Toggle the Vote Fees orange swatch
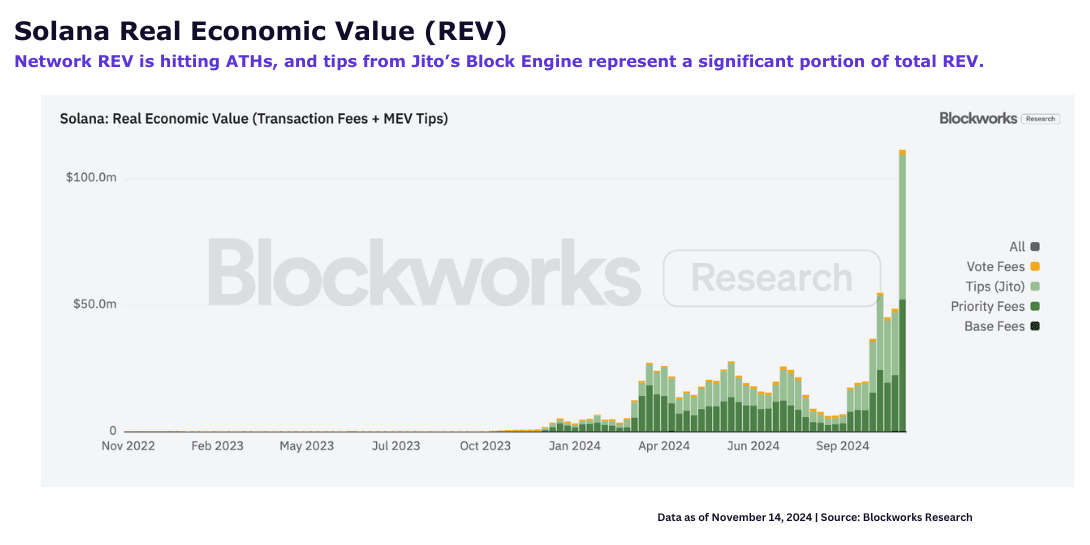The height and width of the screenshot is (545, 1090). click(x=1035, y=266)
